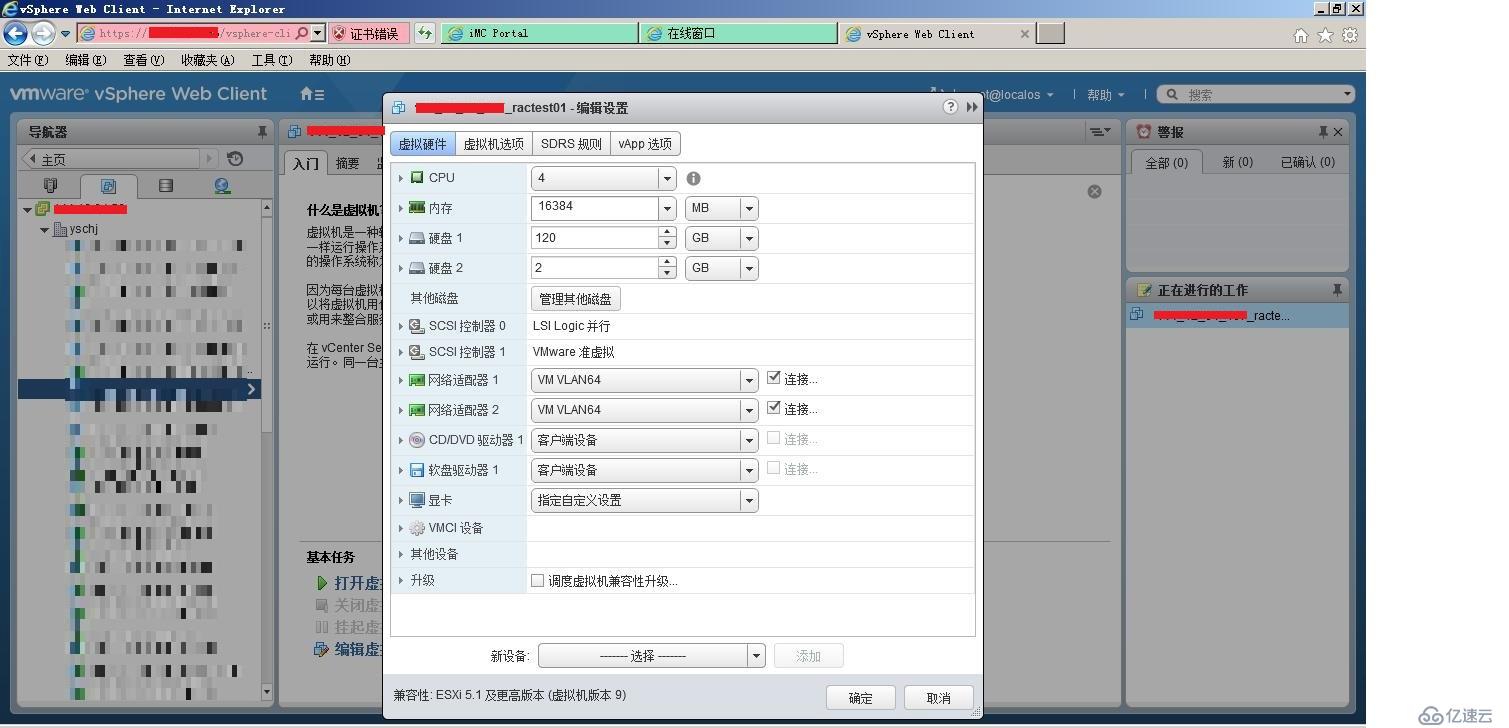1509x728 pixels.
Task: Expand the SCSI controller 0 row
Action: tap(401, 326)
